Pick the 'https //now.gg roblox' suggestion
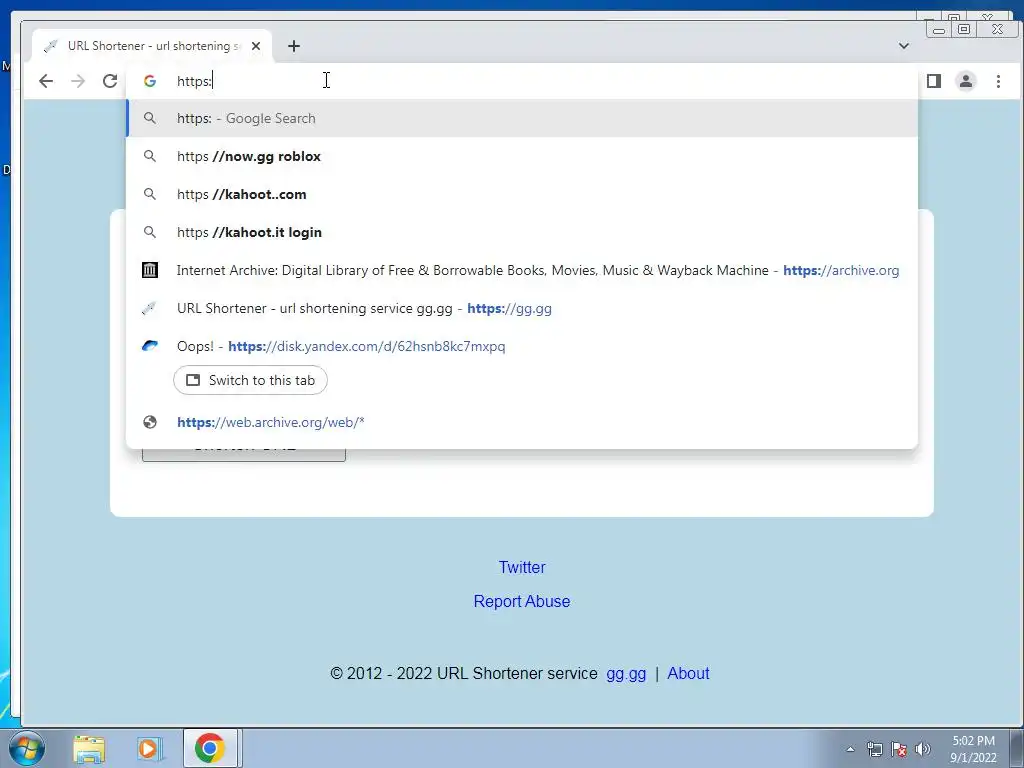Screen dimensions: 1024x768 click(522, 156)
